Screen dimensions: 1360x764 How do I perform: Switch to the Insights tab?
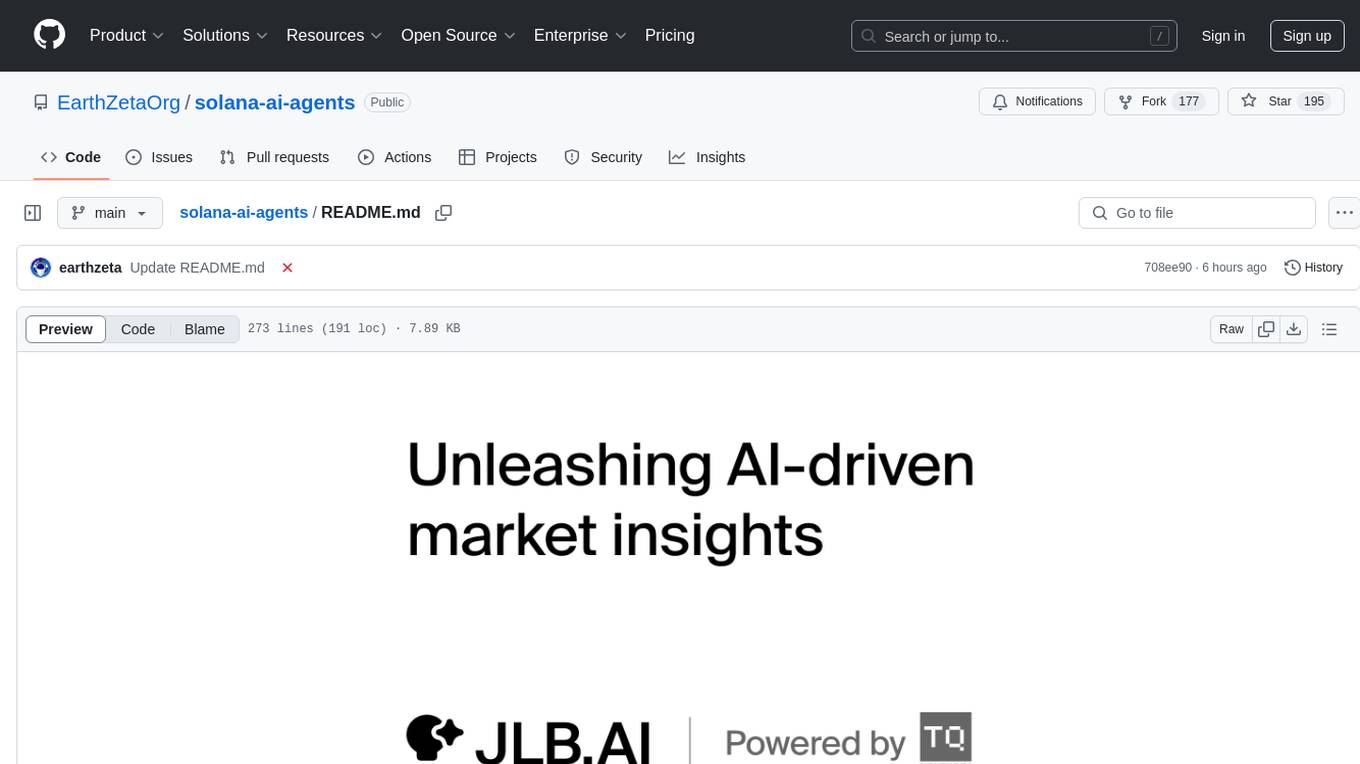pos(707,157)
